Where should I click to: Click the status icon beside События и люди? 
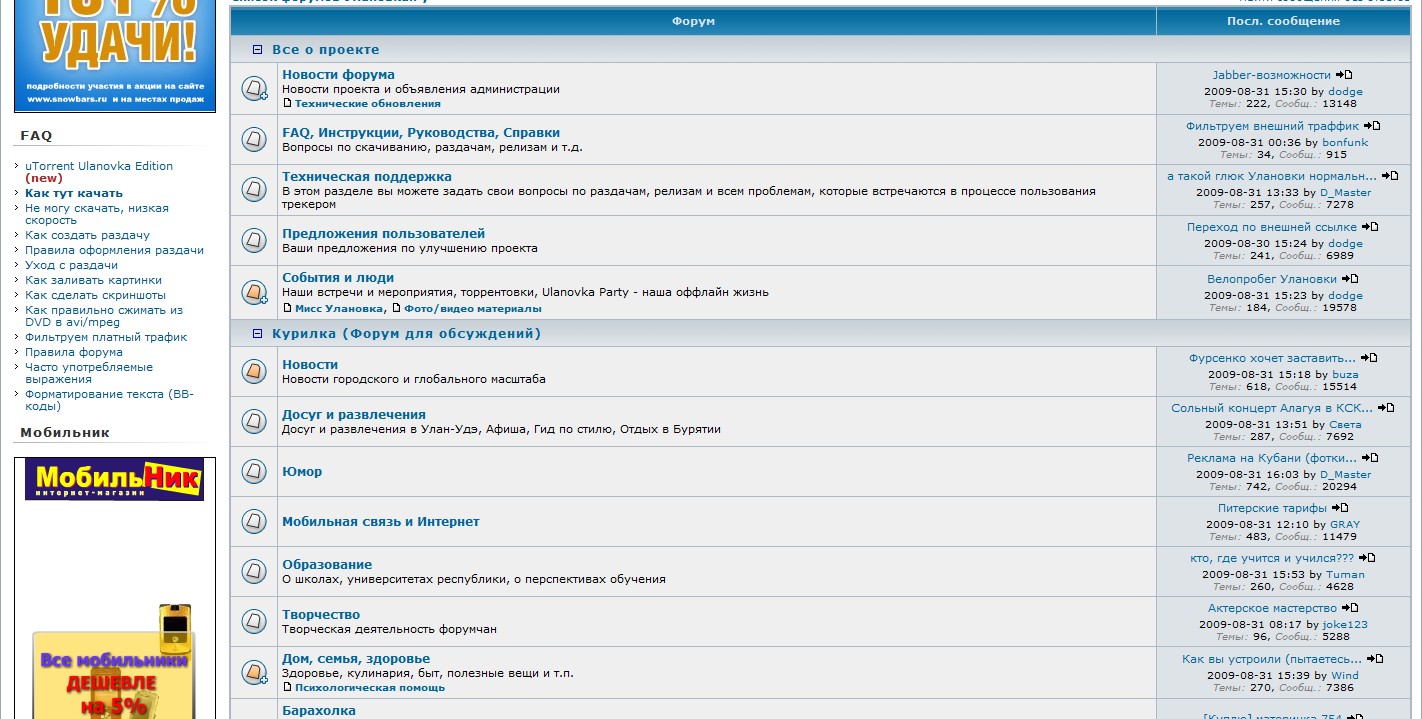[x=254, y=293]
